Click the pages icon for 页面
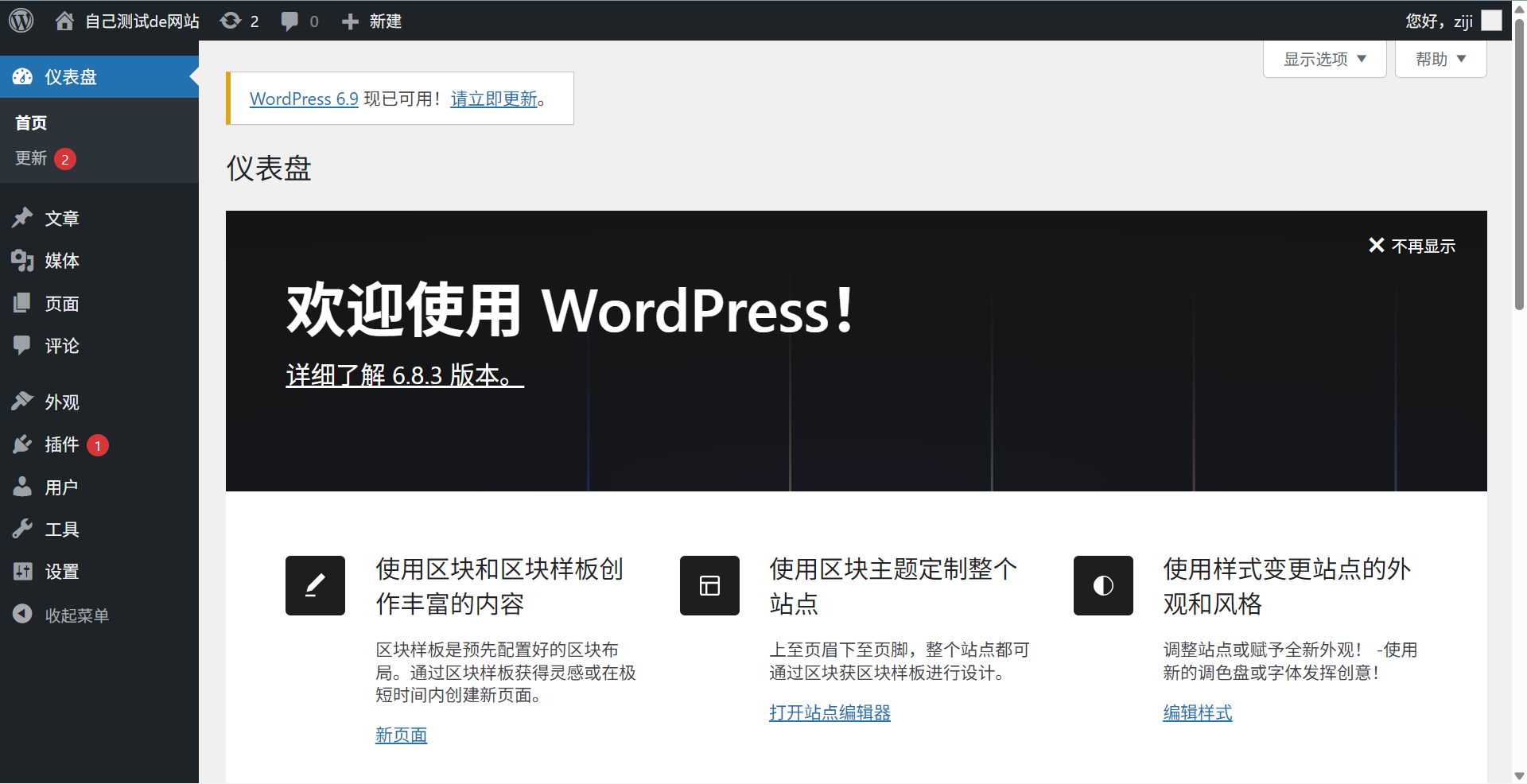The image size is (1527, 784). pyautogui.click(x=22, y=303)
